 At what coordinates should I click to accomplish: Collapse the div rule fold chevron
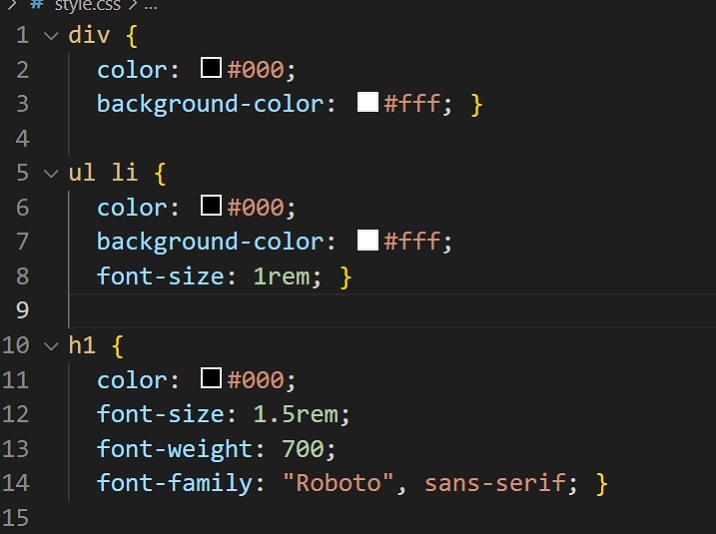pos(50,36)
